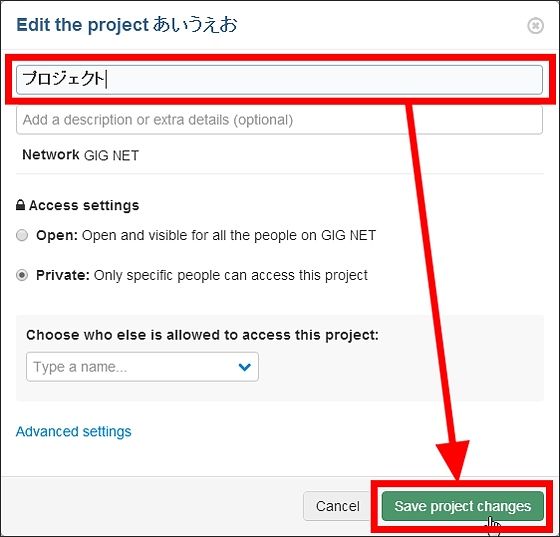The height and width of the screenshot is (537, 560).
Task: Select the Open access radio button
Action: point(22,235)
